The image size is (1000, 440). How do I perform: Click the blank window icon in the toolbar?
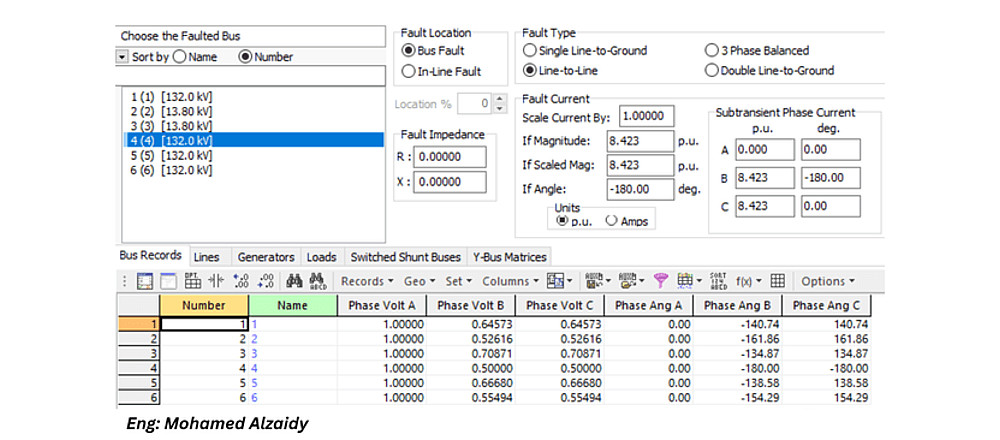[x=168, y=281]
